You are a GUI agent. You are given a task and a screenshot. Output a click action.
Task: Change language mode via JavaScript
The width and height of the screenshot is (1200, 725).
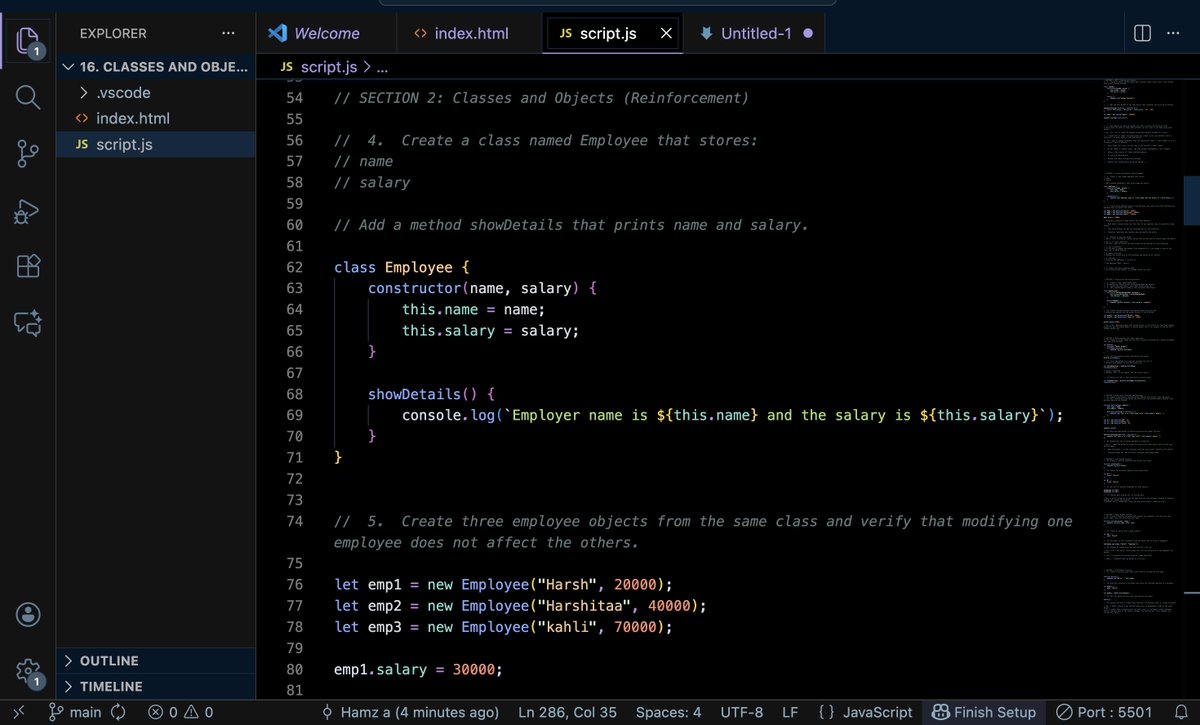click(878, 712)
